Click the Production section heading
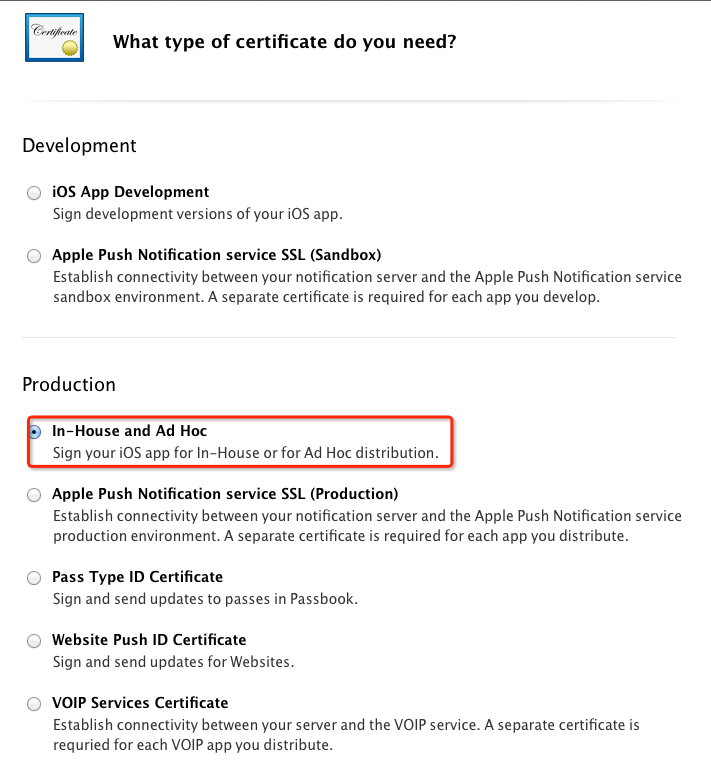This screenshot has width=711, height=774. coord(69,385)
